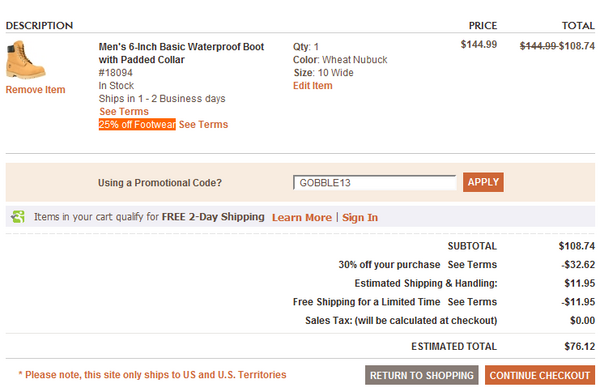Click Continue Checkout button
Image resolution: width=600 pixels, height=392 pixels.
(x=540, y=375)
